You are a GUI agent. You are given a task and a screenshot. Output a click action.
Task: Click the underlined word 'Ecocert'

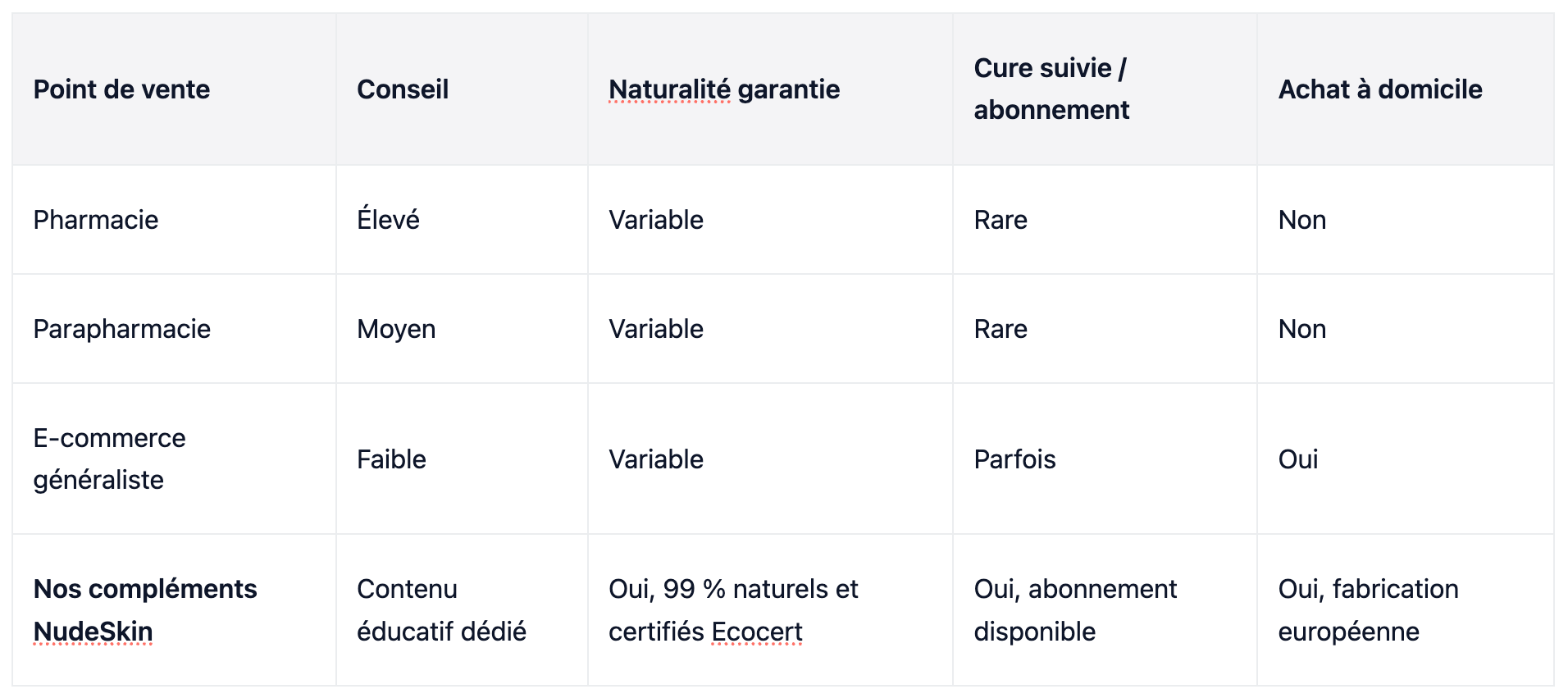[x=757, y=632]
